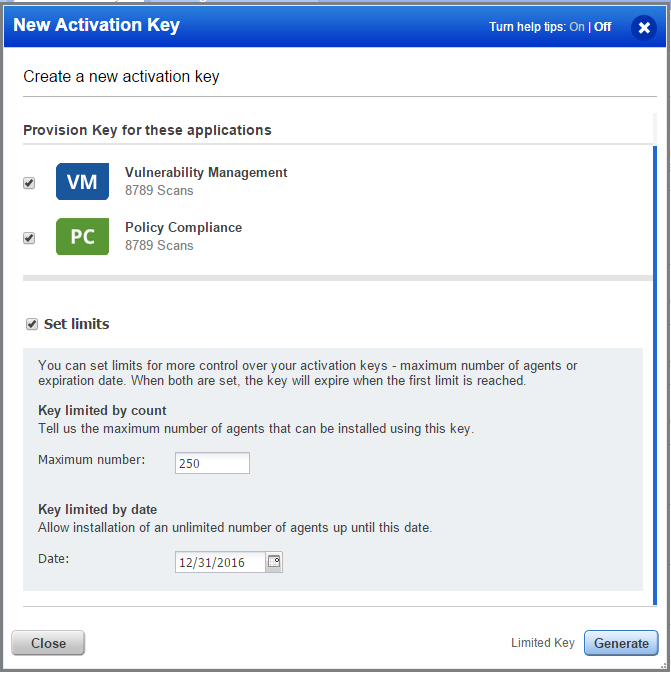The height and width of the screenshot is (673, 671).
Task: Select the Vulnerability Management label
Action: [x=206, y=173]
